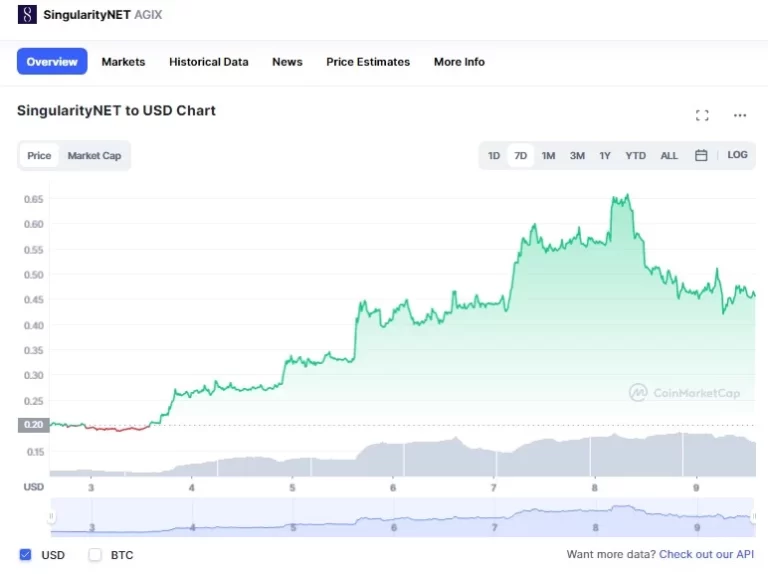Click the USD axis unit label
Viewport: 768px width, 574px height.
pyautogui.click(x=34, y=487)
